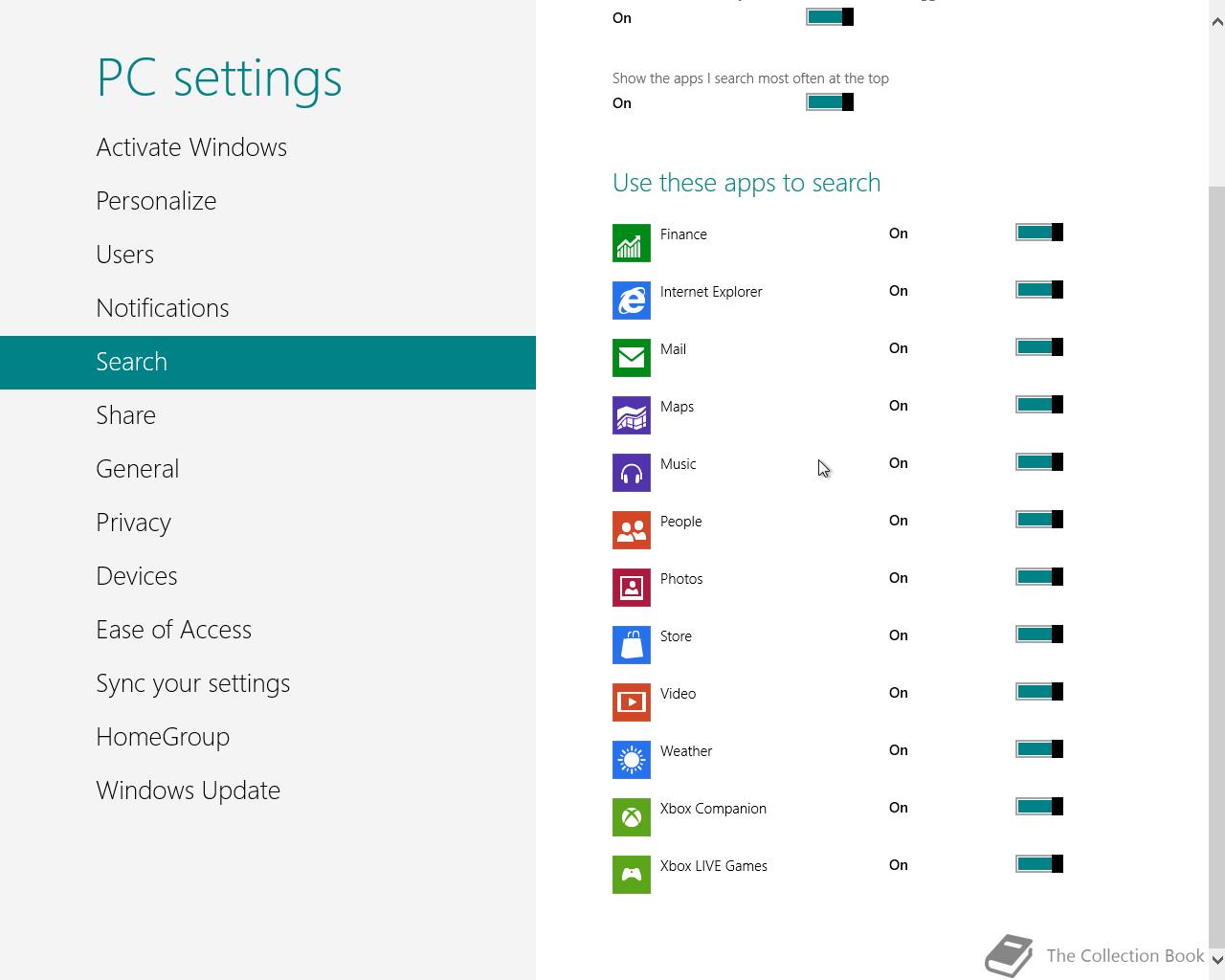Toggle Internet Explorer search switch
This screenshot has width=1225, height=980.
tap(1039, 290)
